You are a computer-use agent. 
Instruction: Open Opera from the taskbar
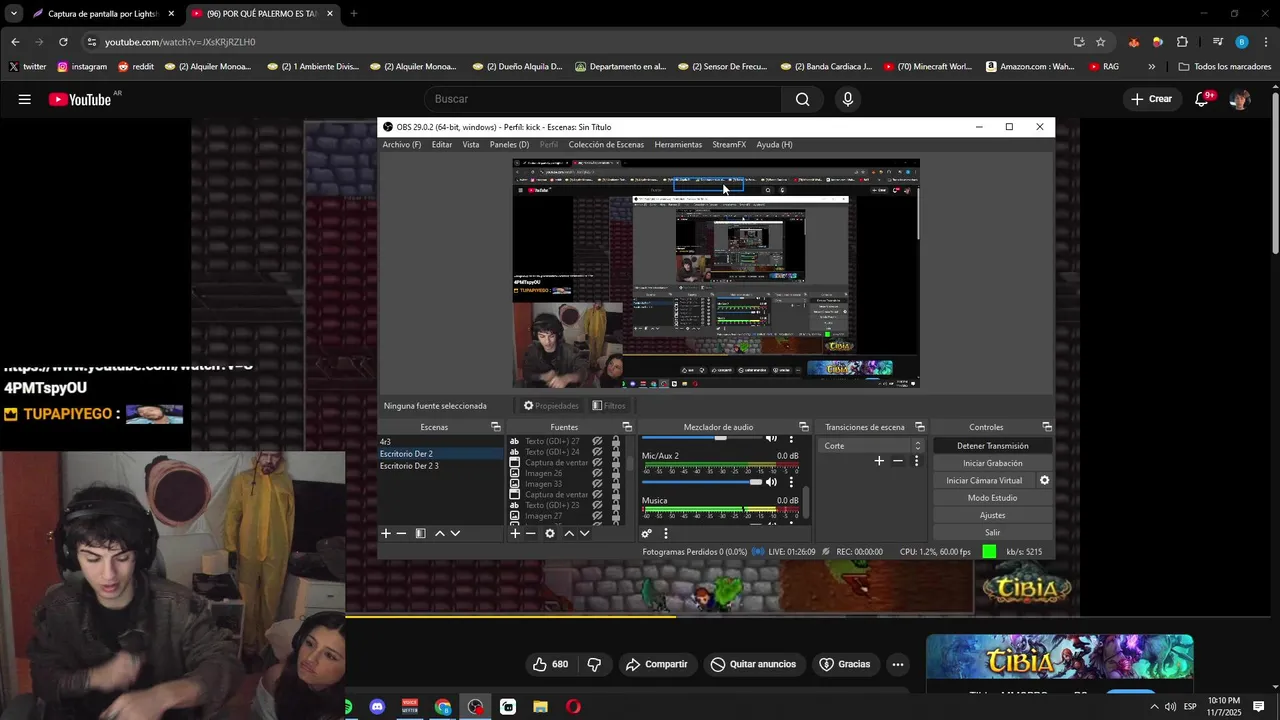[x=573, y=707]
